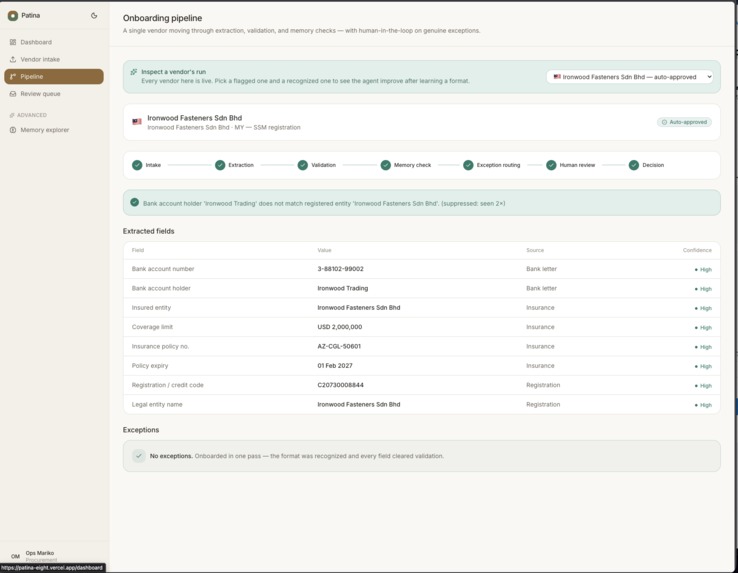Click High confidence for Bank account number
The height and width of the screenshot is (573, 738).
click(703, 269)
